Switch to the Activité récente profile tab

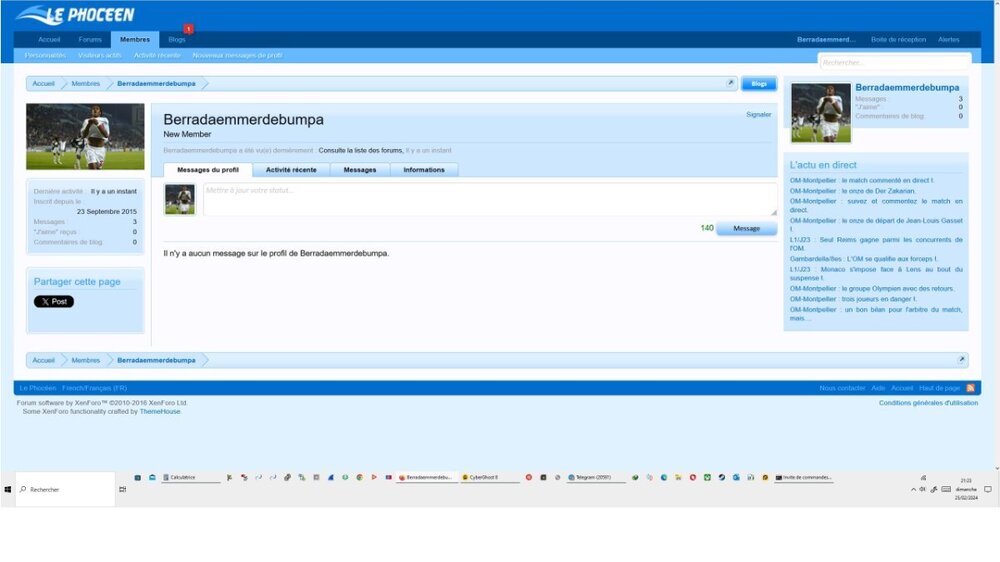291,170
